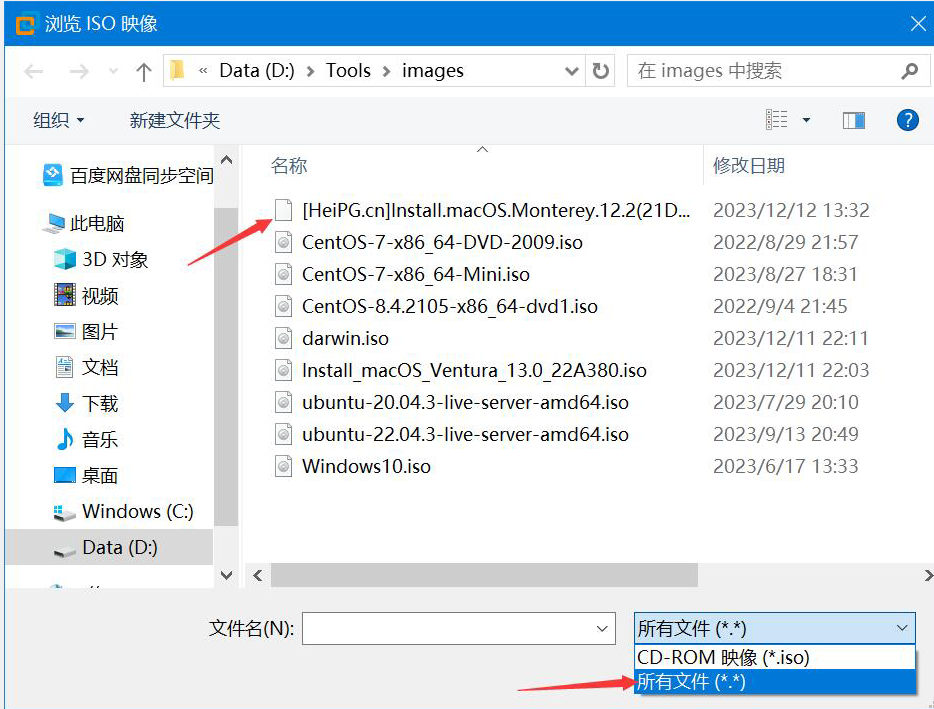934x709 pixels.
Task: Refresh the images folder listing
Action: 600,71
